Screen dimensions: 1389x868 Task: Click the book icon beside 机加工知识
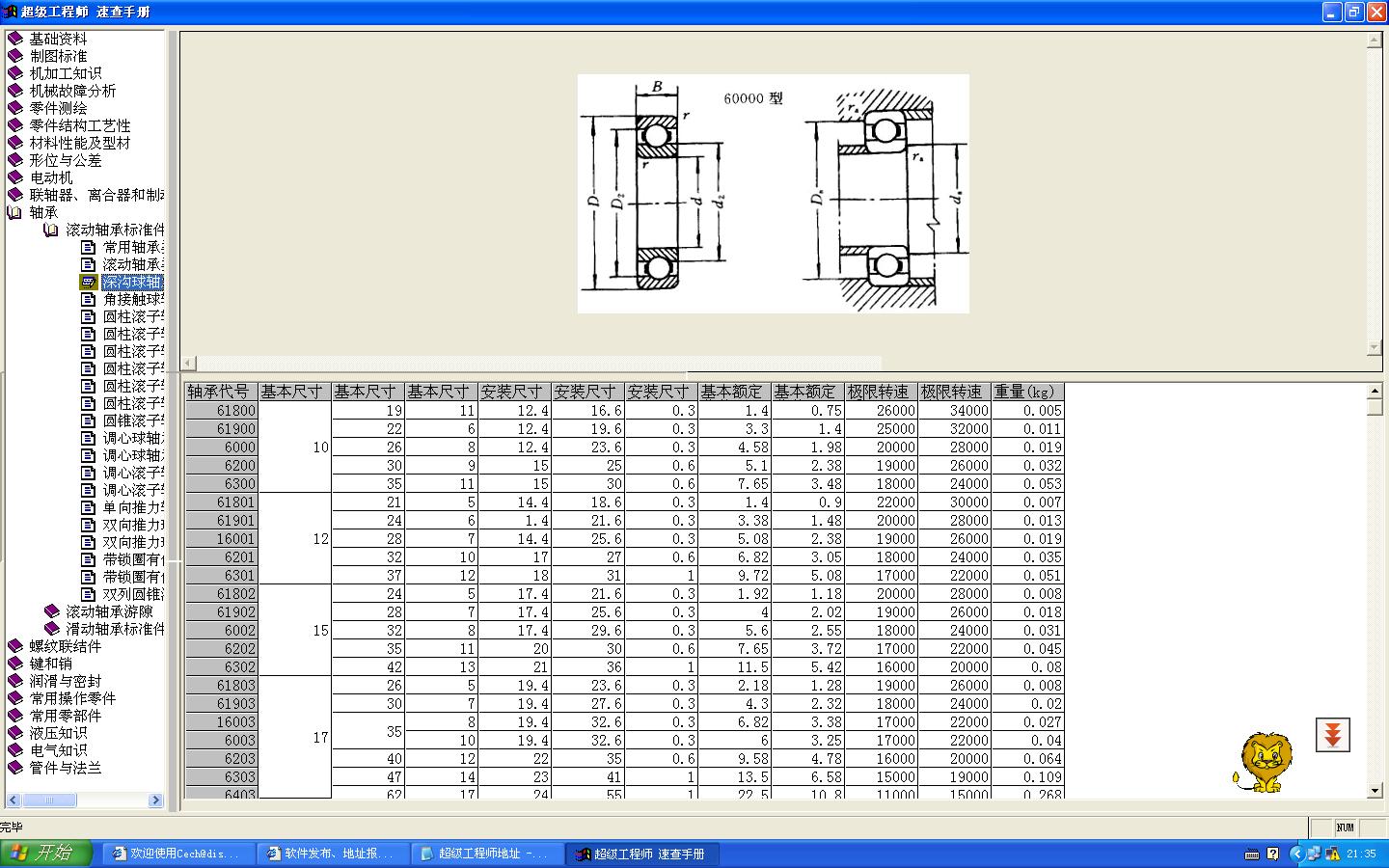point(14,73)
